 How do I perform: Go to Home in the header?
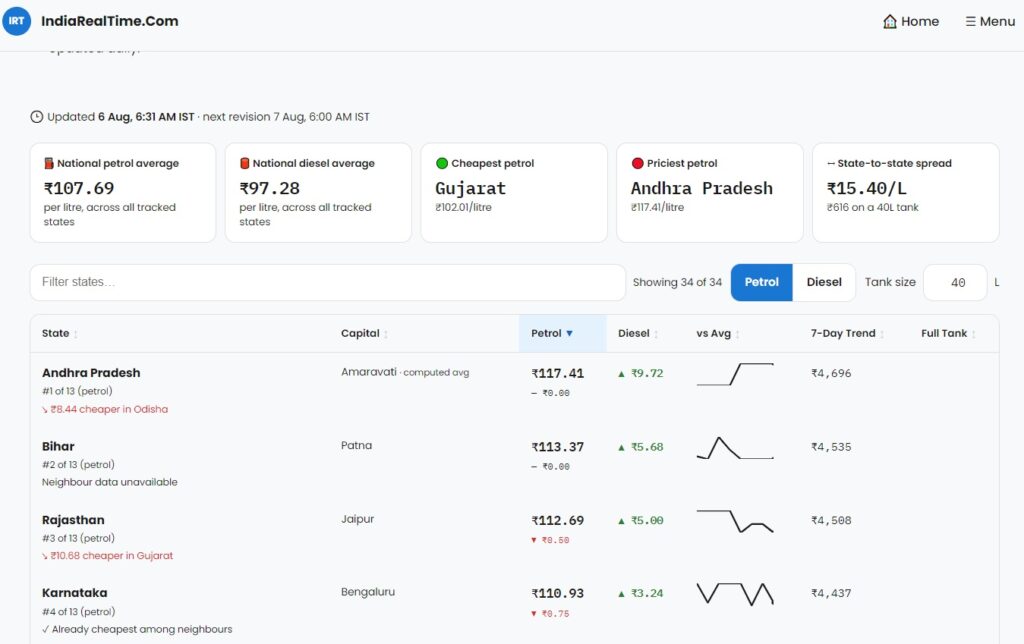click(911, 22)
